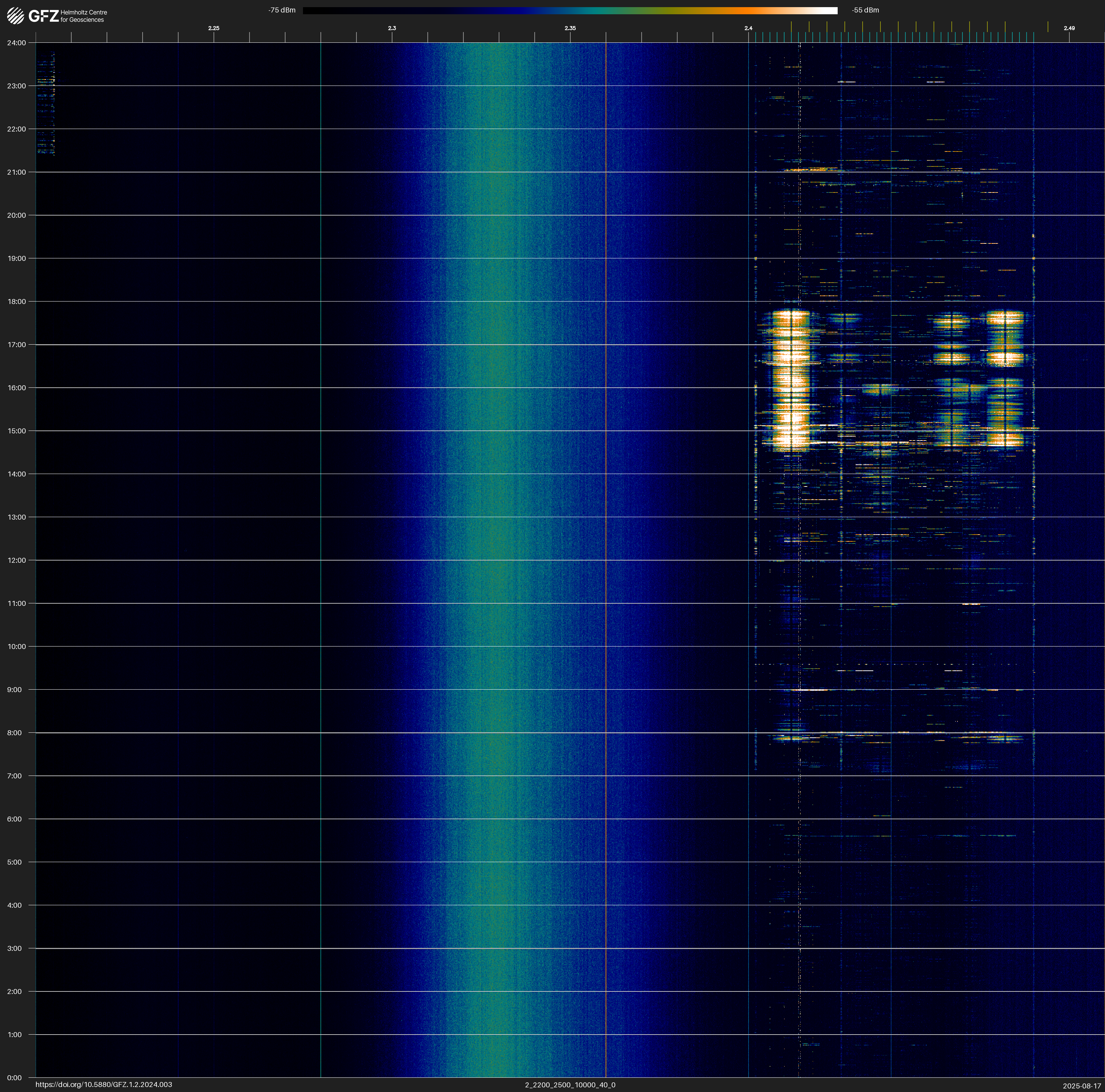Click the color scale gradient bar
Screen dimensions: 1105x1092
point(570,10)
